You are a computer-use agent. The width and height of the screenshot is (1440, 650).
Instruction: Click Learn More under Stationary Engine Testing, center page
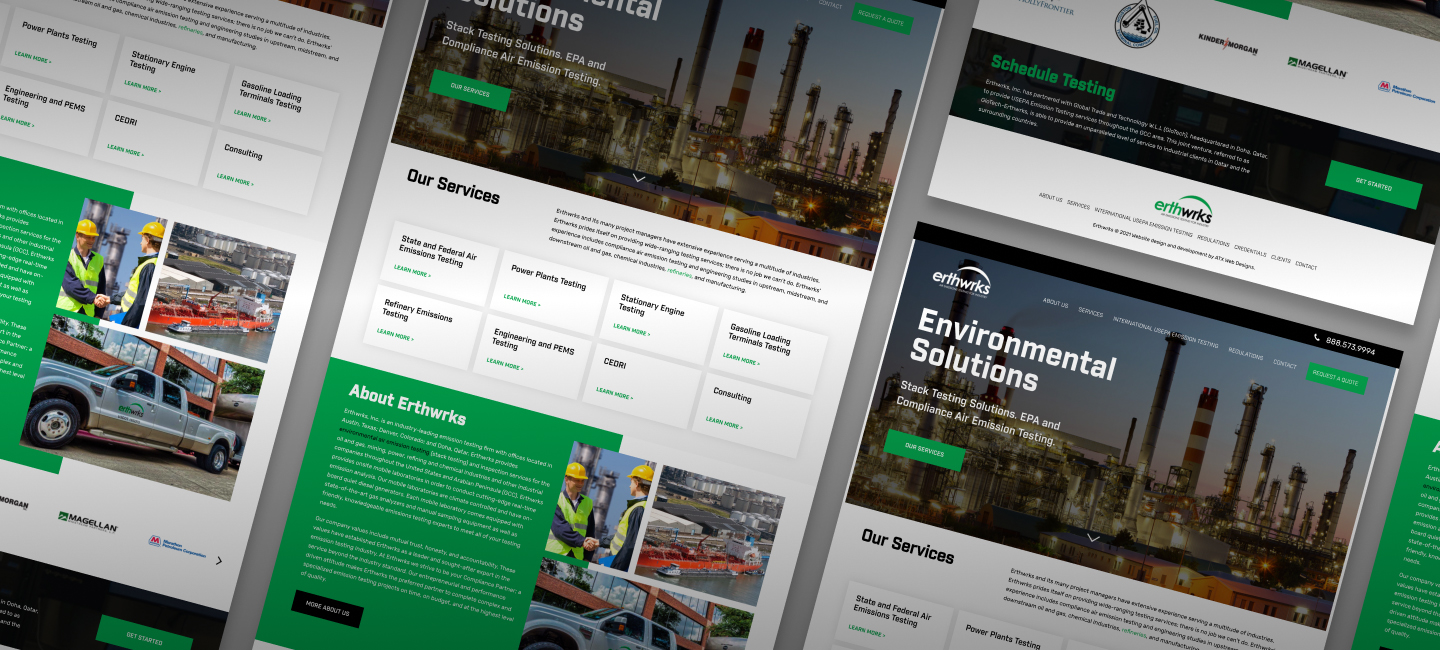[631, 329]
